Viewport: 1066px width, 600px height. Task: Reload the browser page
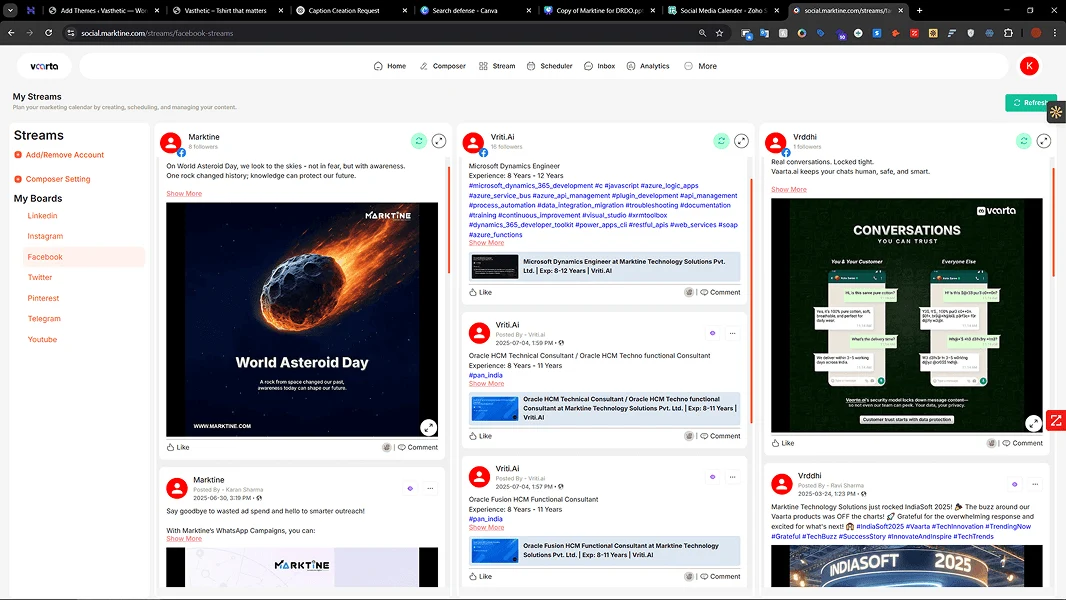[48, 33]
